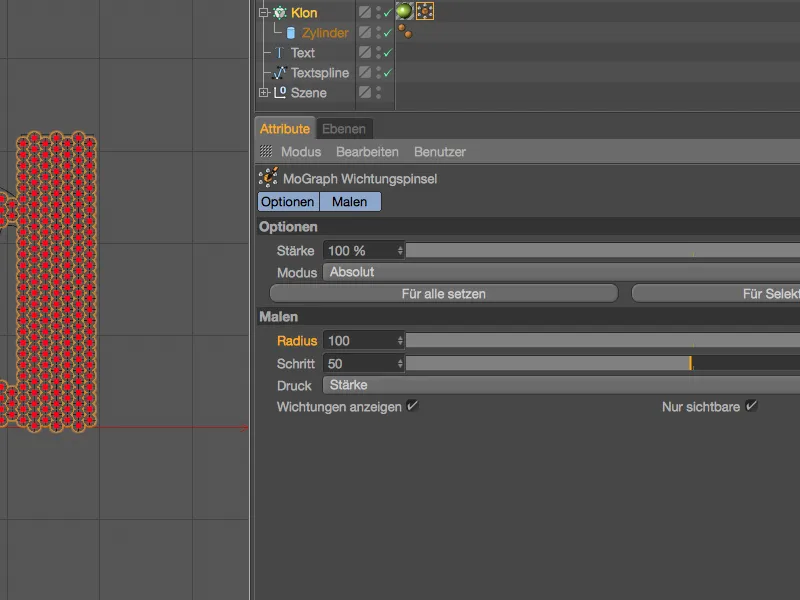Switch to the Ebenen tab
The image size is (800, 600).
(x=345, y=128)
